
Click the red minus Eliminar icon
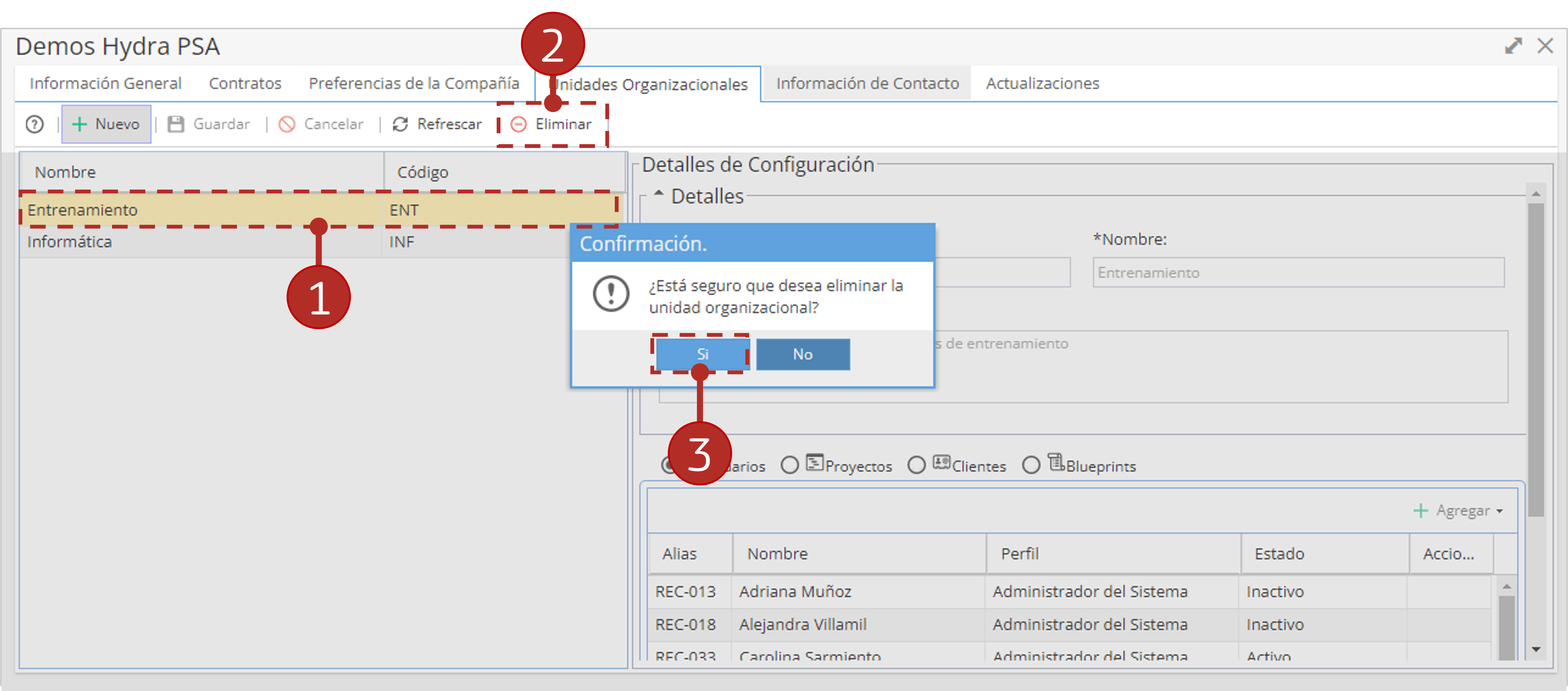pyautogui.click(x=518, y=124)
